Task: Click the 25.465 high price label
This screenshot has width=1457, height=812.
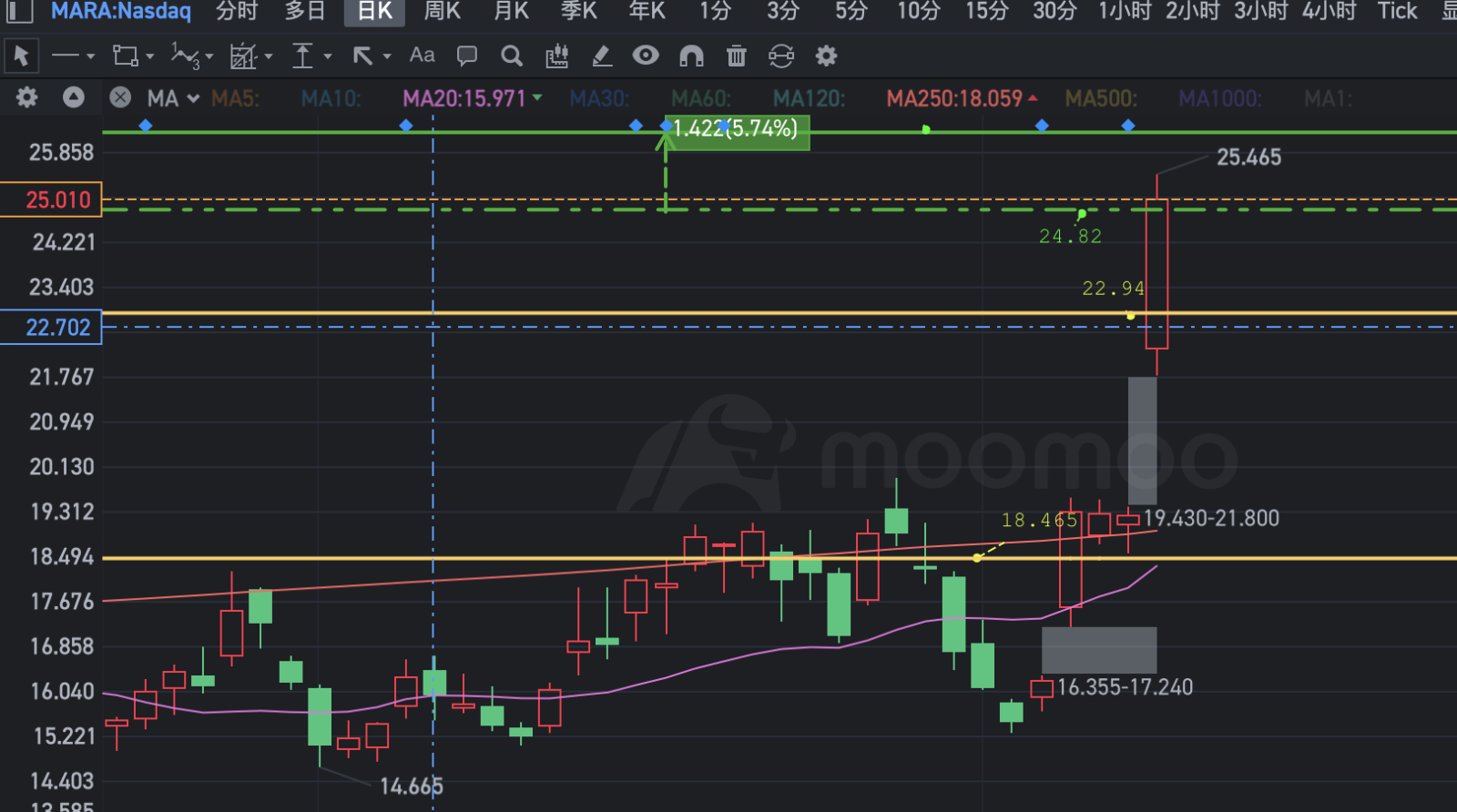Action: (1248, 157)
